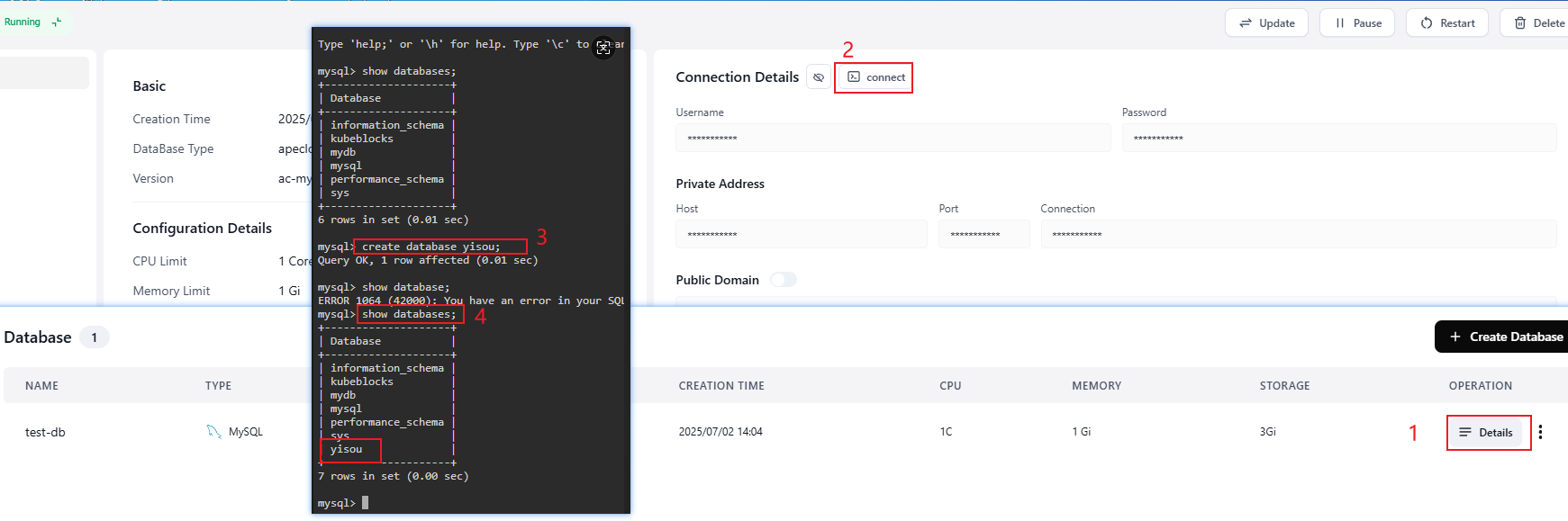1568x521 pixels.
Task: Click the Update button icon
Action: [x=1246, y=23]
